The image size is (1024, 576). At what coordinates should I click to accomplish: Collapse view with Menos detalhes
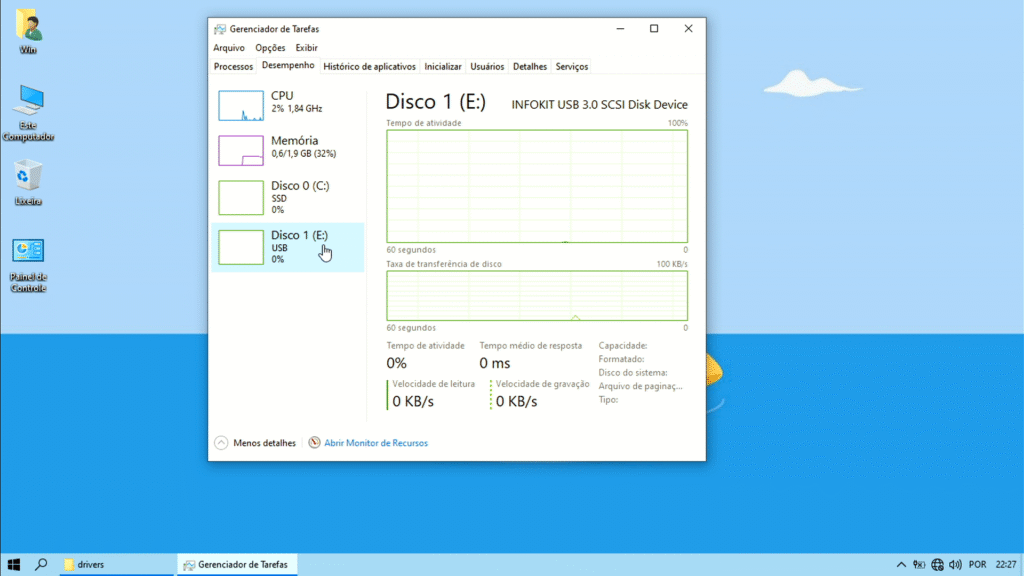pos(255,443)
